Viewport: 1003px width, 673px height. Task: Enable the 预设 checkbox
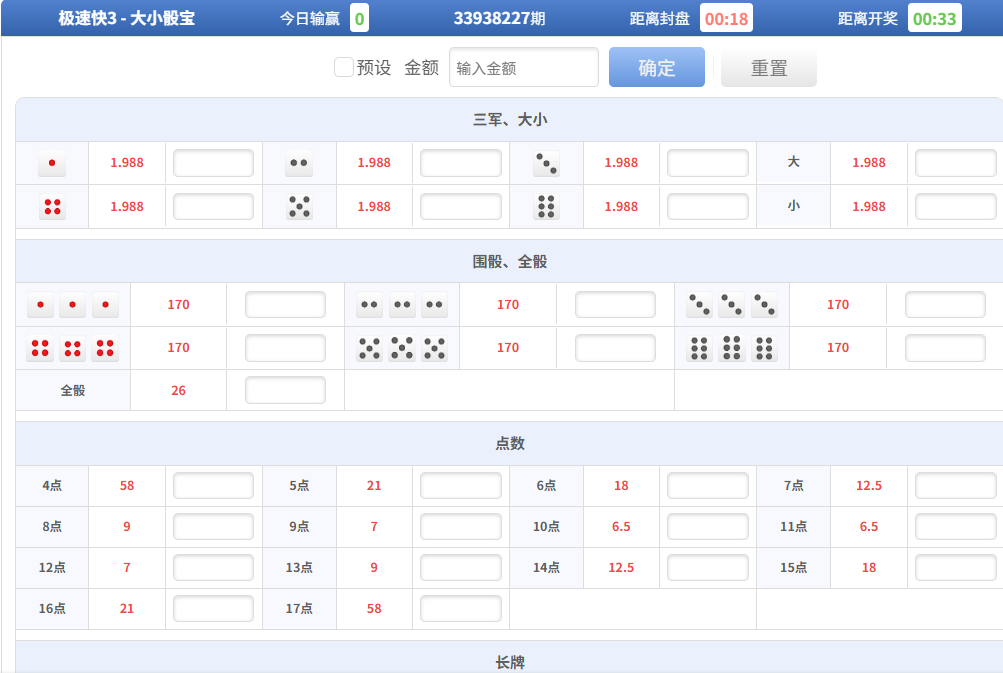(x=344, y=67)
